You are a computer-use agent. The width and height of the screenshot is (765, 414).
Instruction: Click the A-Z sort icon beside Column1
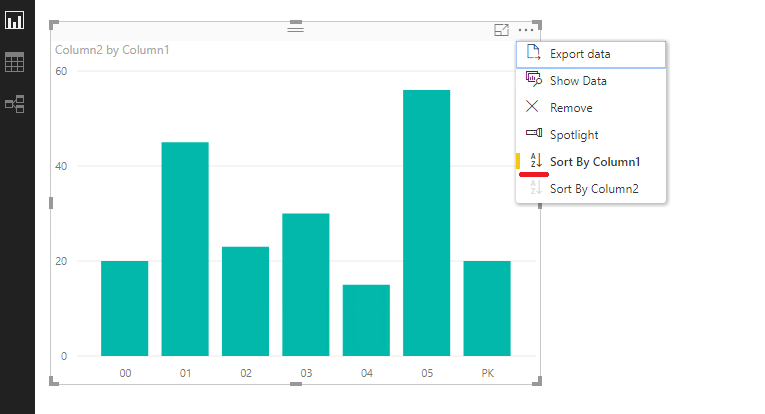(536, 160)
